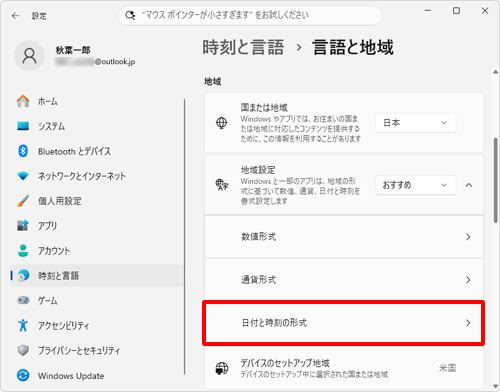The image size is (500, 392).
Task: Click the Bluetooth icon in sidebar
Action: [x=23, y=151]
